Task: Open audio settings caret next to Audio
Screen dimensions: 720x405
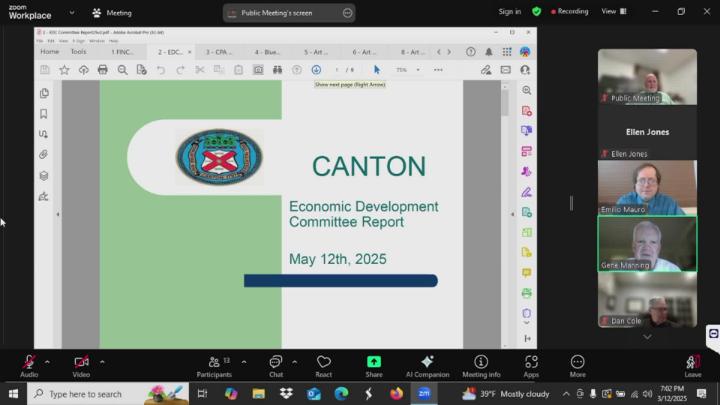Action: [x=47, y=362]
